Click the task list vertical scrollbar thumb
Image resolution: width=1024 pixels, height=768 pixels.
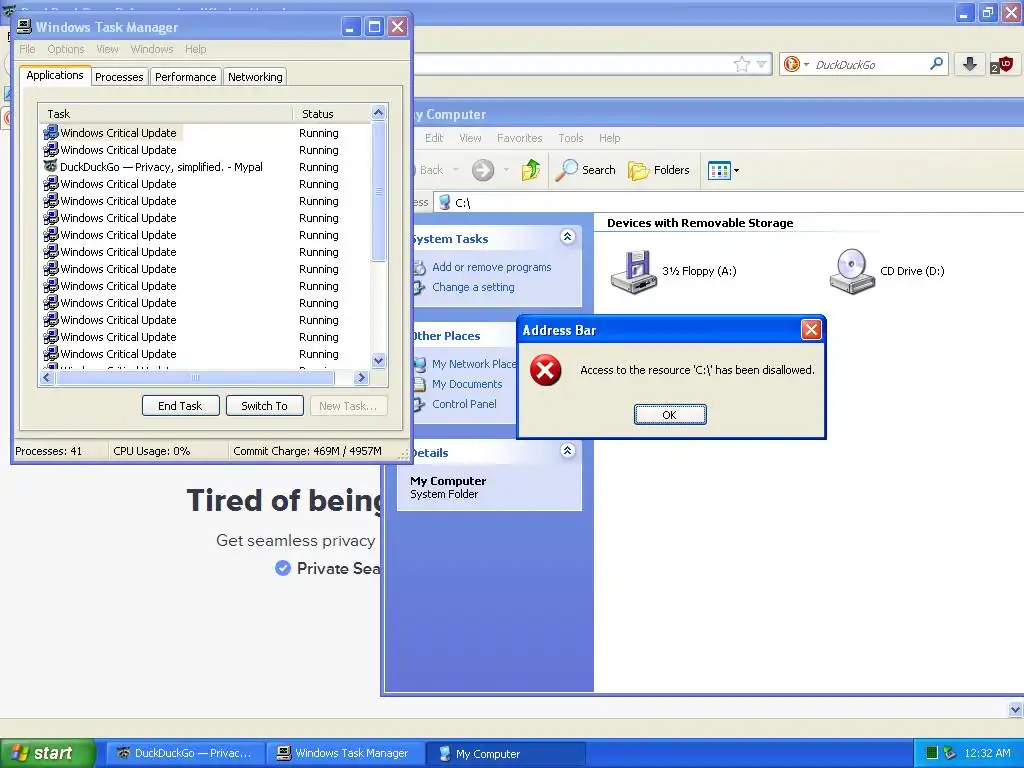pos(378,191)
